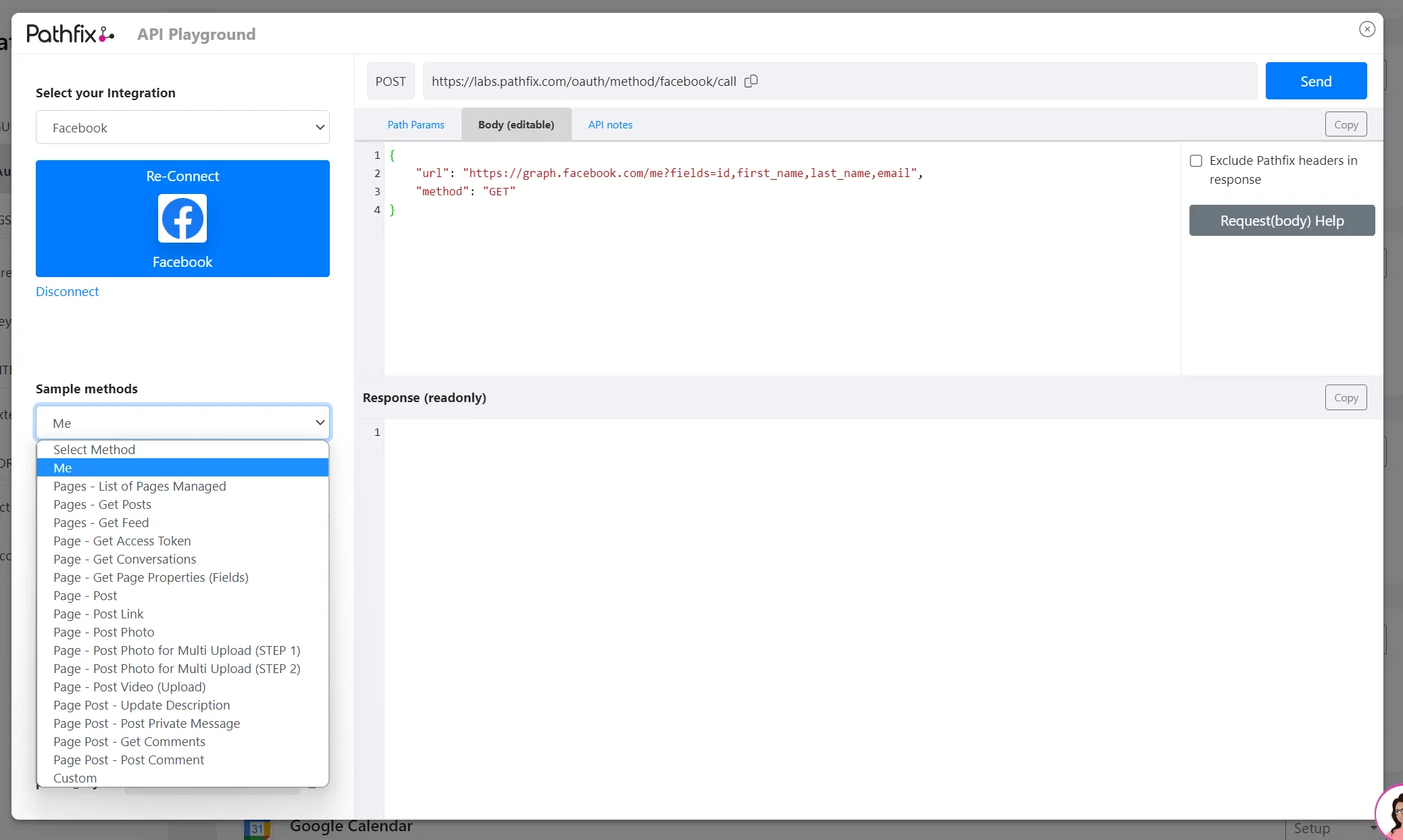The width and height of the screenshot is (1403, 840).
Task: Select 'Page - Get Conversations' method
Action: pyautogui.click(x=182, y=559)
